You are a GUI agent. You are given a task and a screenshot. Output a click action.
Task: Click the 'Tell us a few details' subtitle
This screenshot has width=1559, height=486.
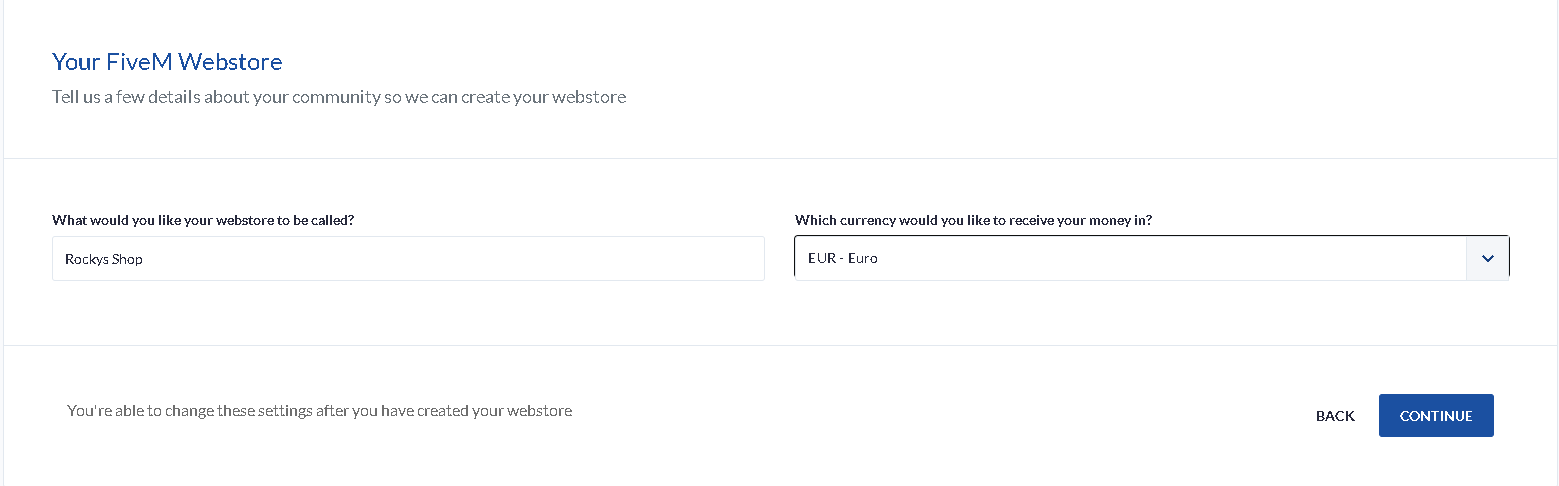click(x=339, y=97)
